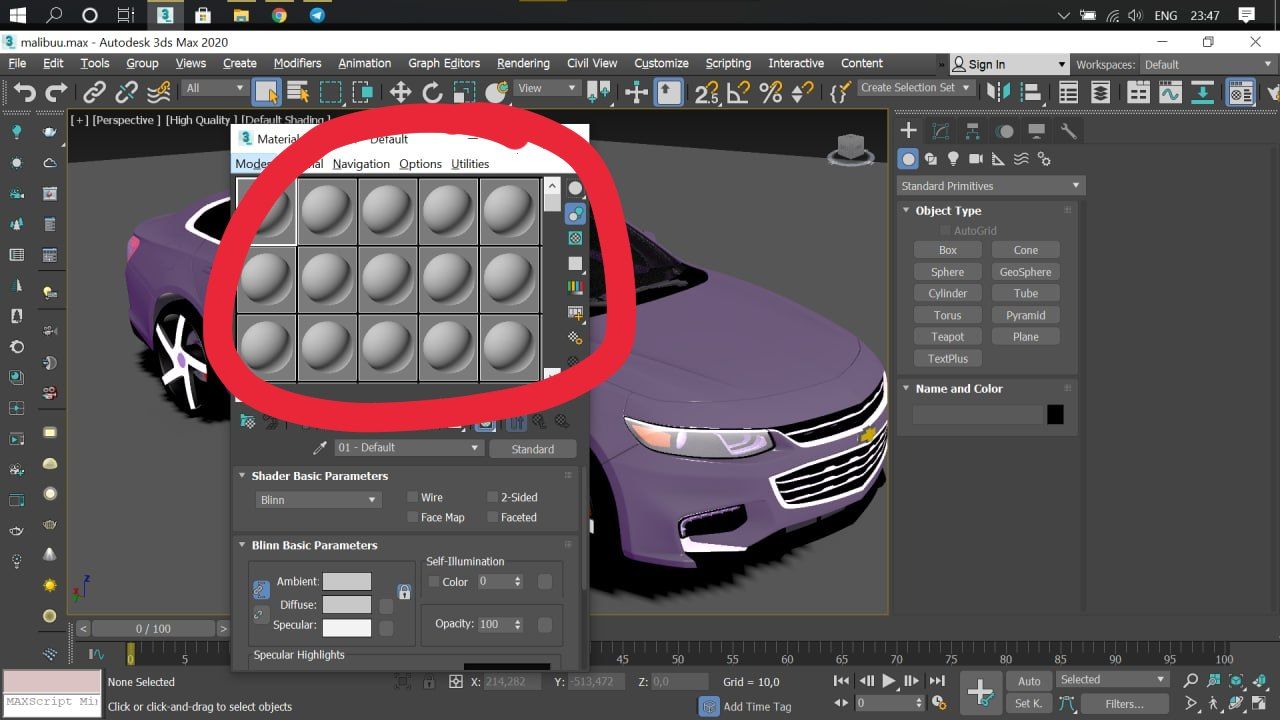Viewport: 1280px width, 720px height.
Task: Open the Blinn shader dropdown
Action: [x=317, y=500]
